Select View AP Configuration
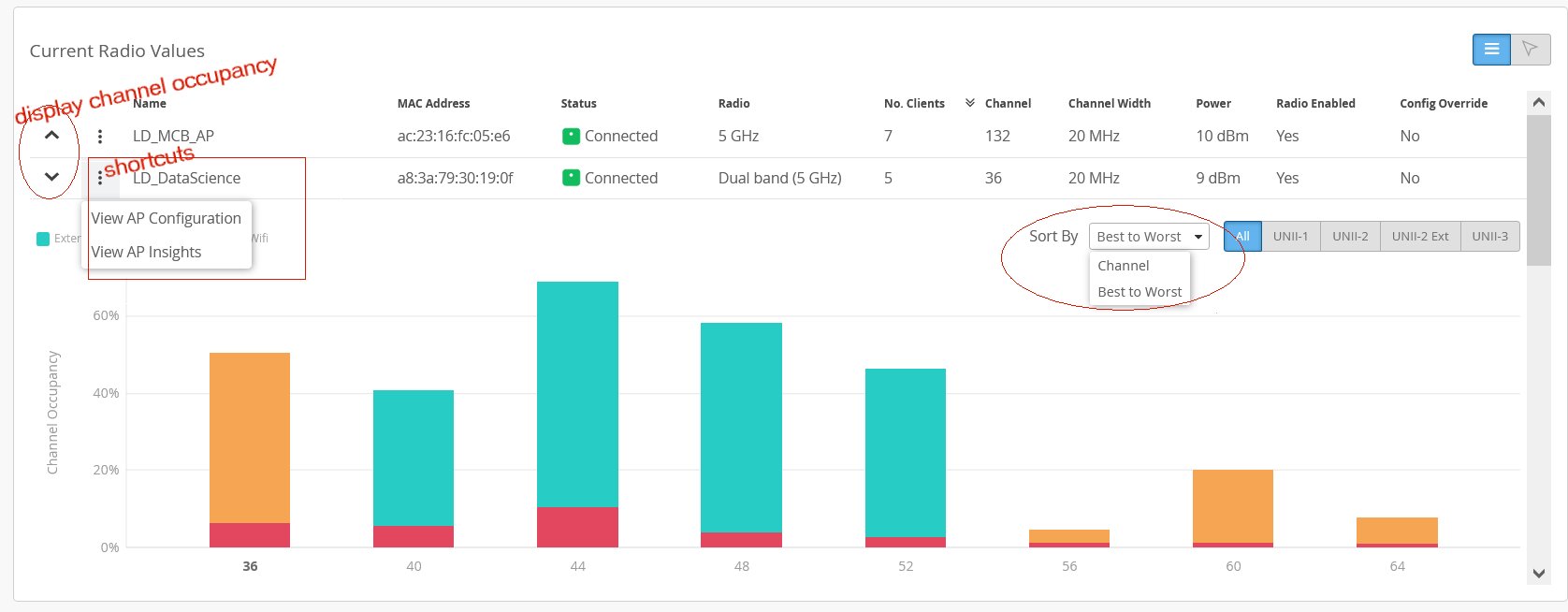This screenshot has width=1568, height=612. click(167, 218)
